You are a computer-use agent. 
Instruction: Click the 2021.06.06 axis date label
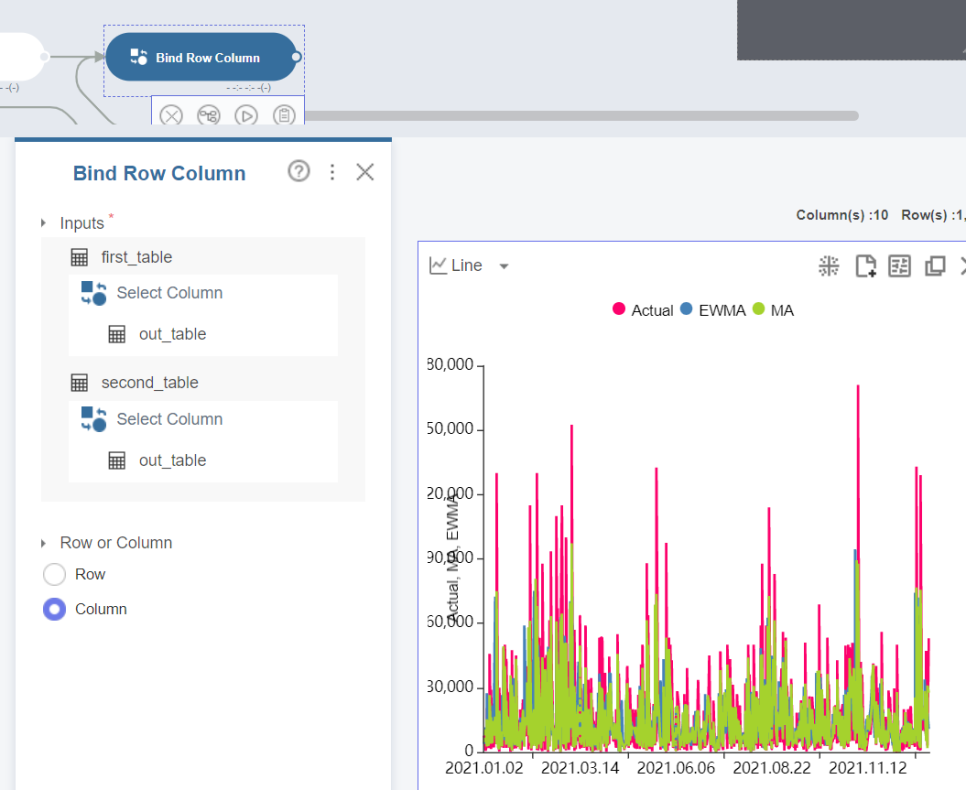click(x=676, y=768)
